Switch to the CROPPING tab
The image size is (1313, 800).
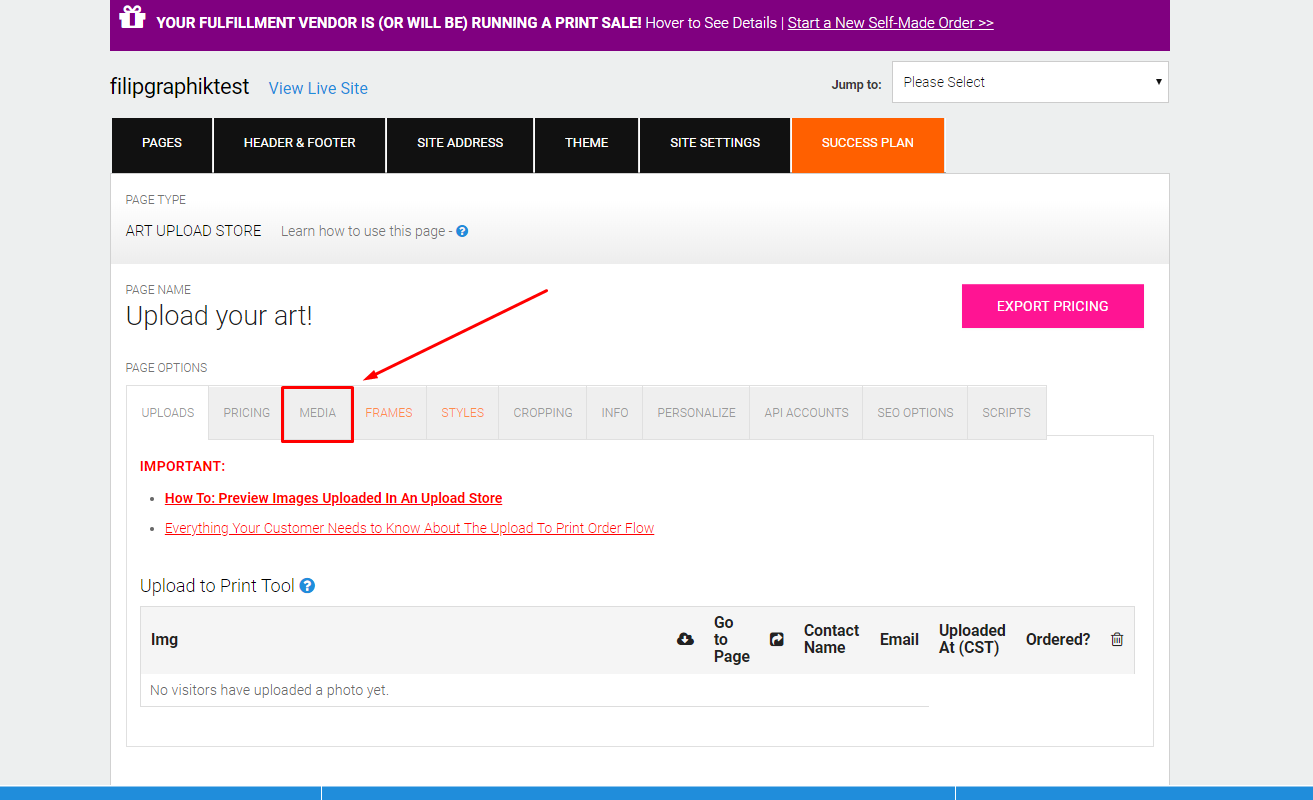tap(542, 412)
